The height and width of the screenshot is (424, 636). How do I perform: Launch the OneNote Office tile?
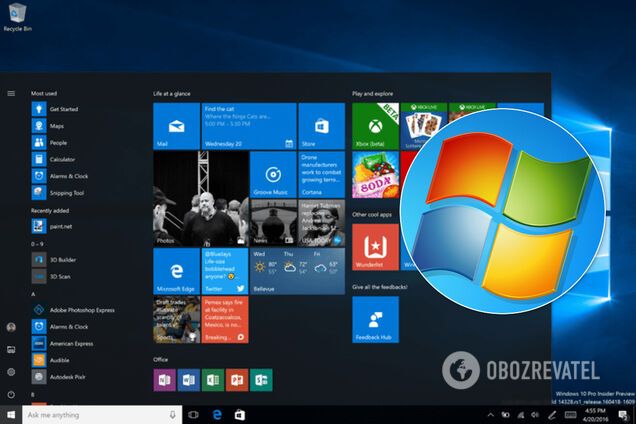[164, 380]
